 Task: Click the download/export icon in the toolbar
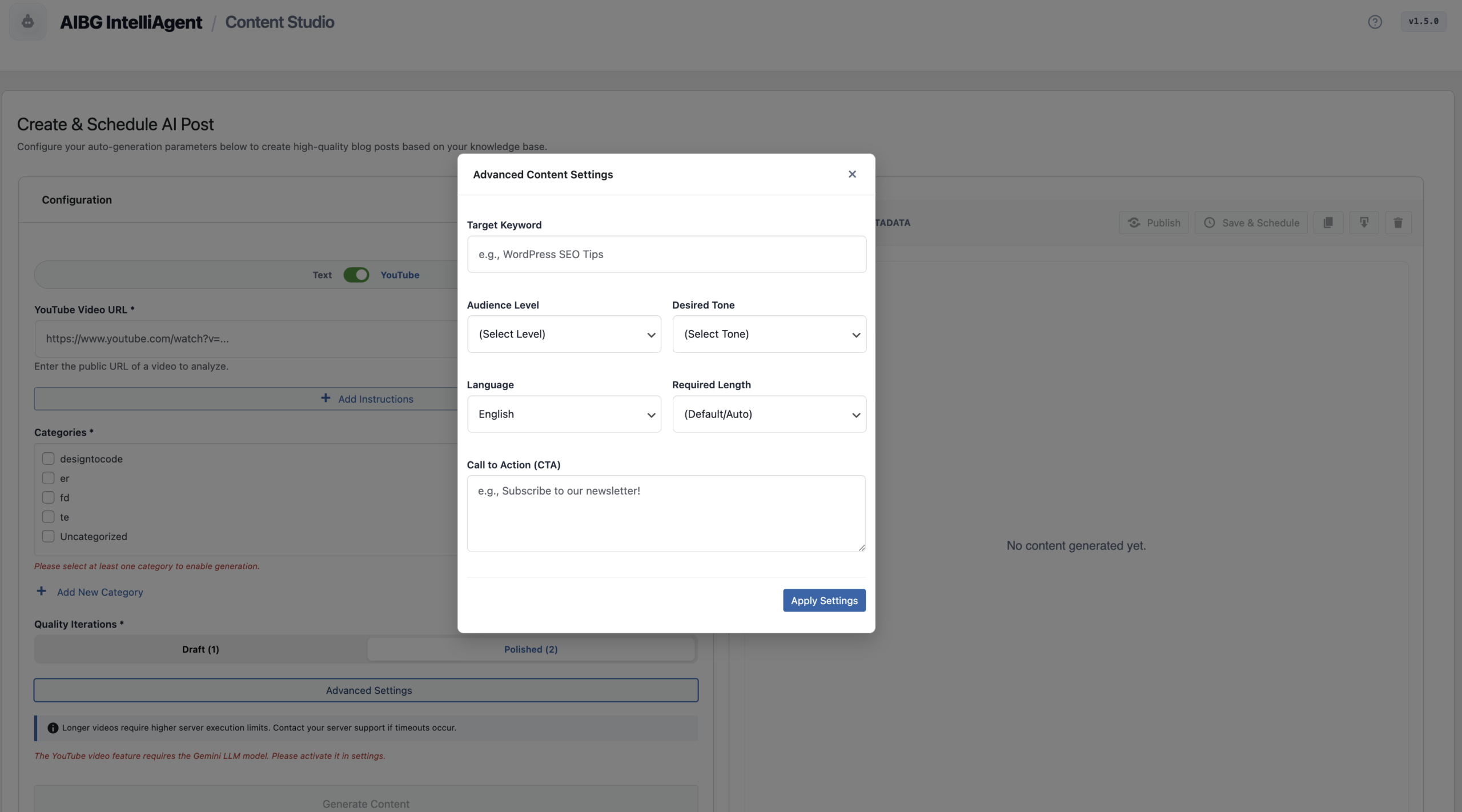1363,222
